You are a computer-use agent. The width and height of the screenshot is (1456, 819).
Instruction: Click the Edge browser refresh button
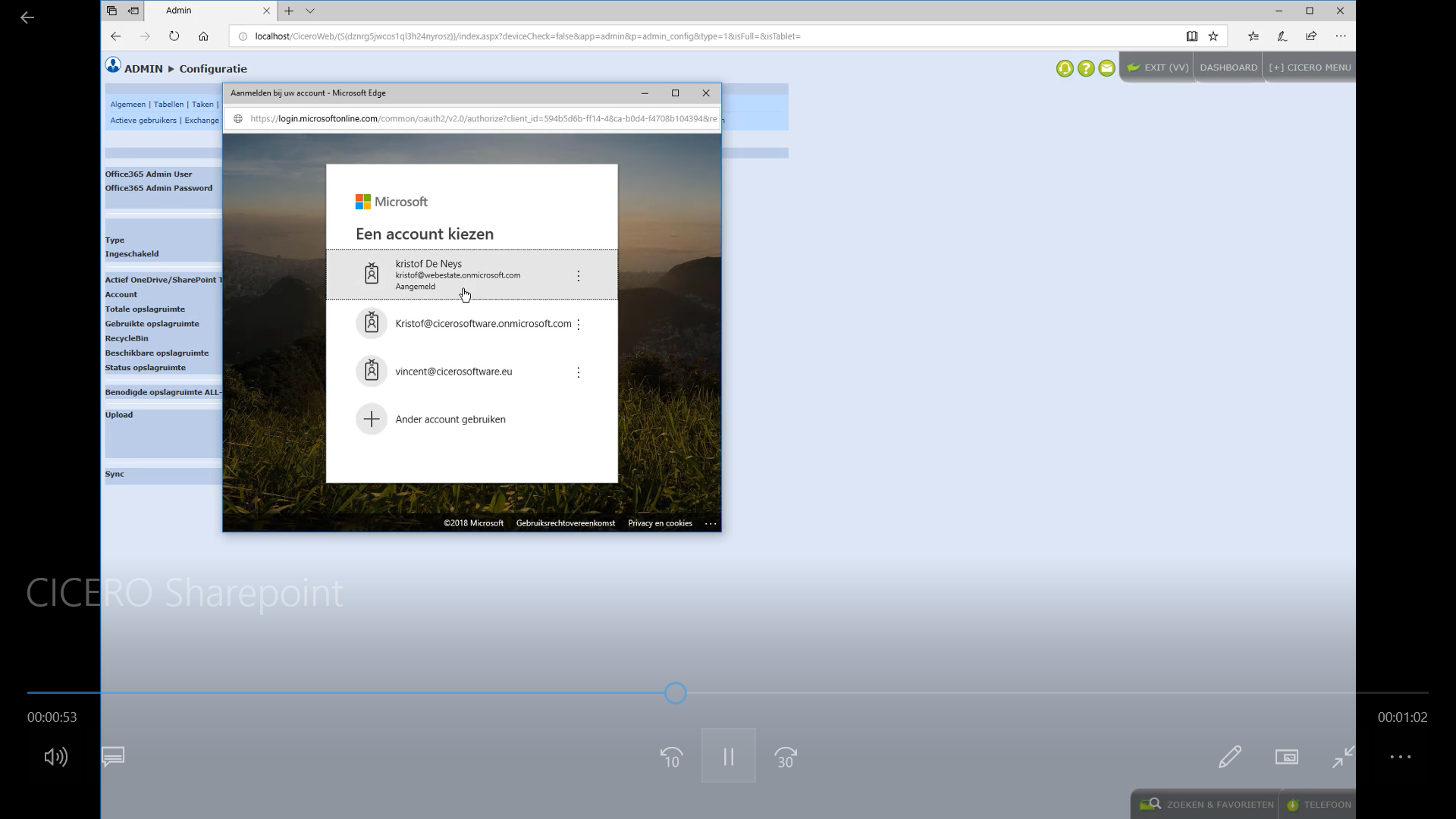[174, 36]
